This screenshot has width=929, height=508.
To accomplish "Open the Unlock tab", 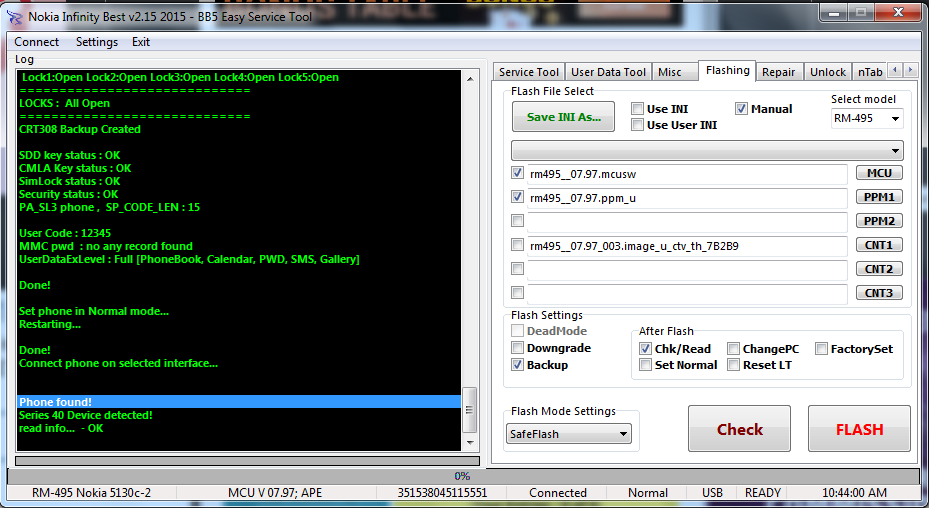I will click(x=828, y=72).
